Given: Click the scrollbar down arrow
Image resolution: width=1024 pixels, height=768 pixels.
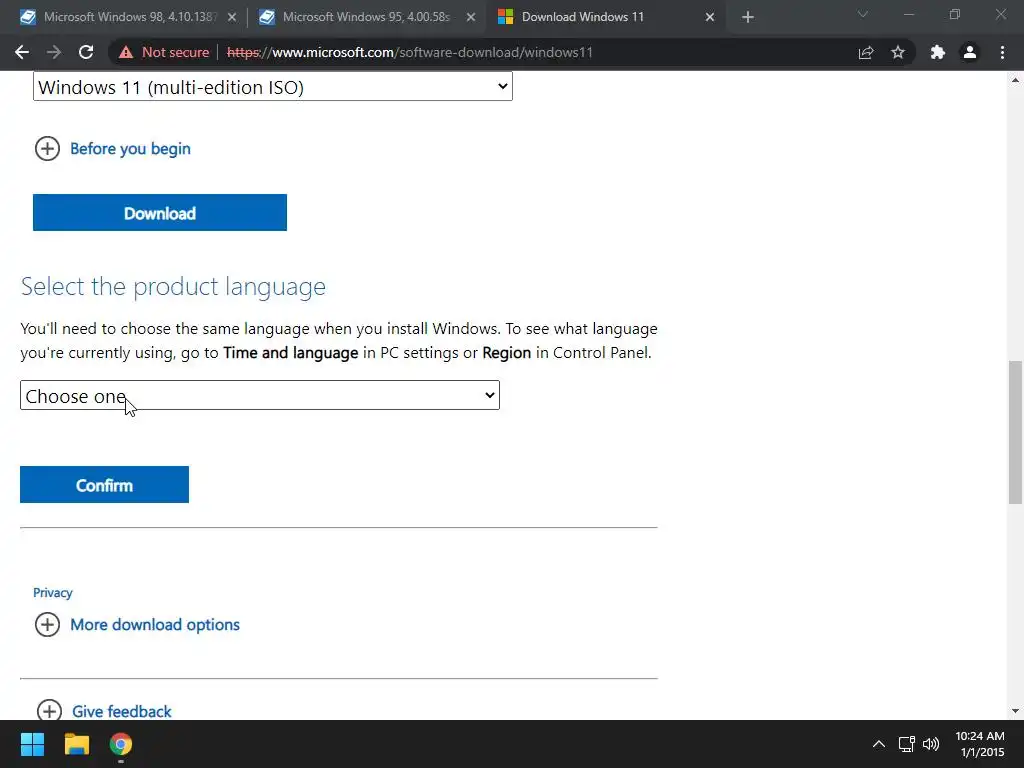Looking at the screenshot, I should click(x=1015, y=711).
